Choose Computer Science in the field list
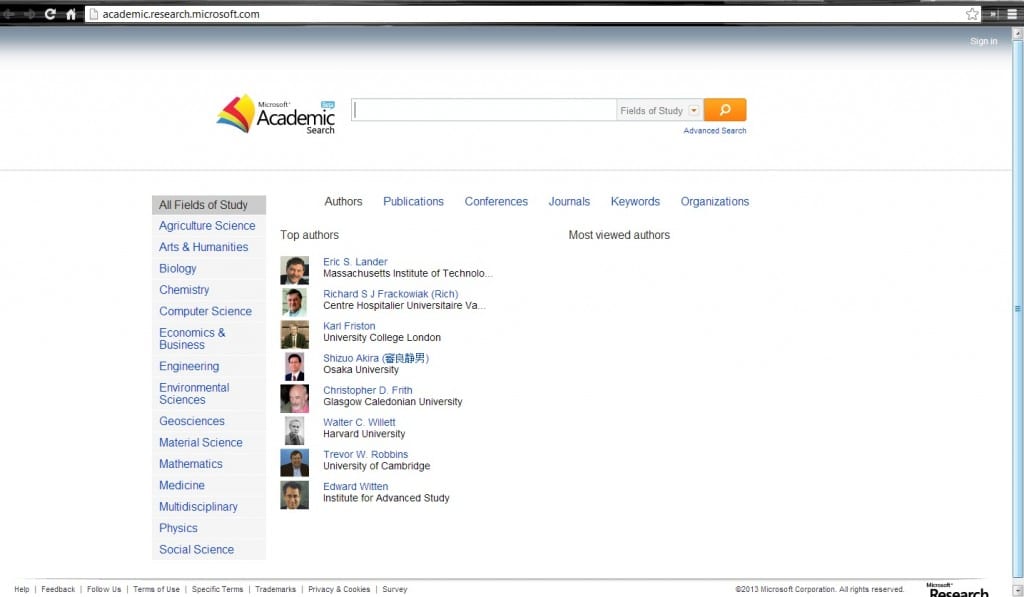Screen dimensions: 1024x597 [x=205, y=312]
